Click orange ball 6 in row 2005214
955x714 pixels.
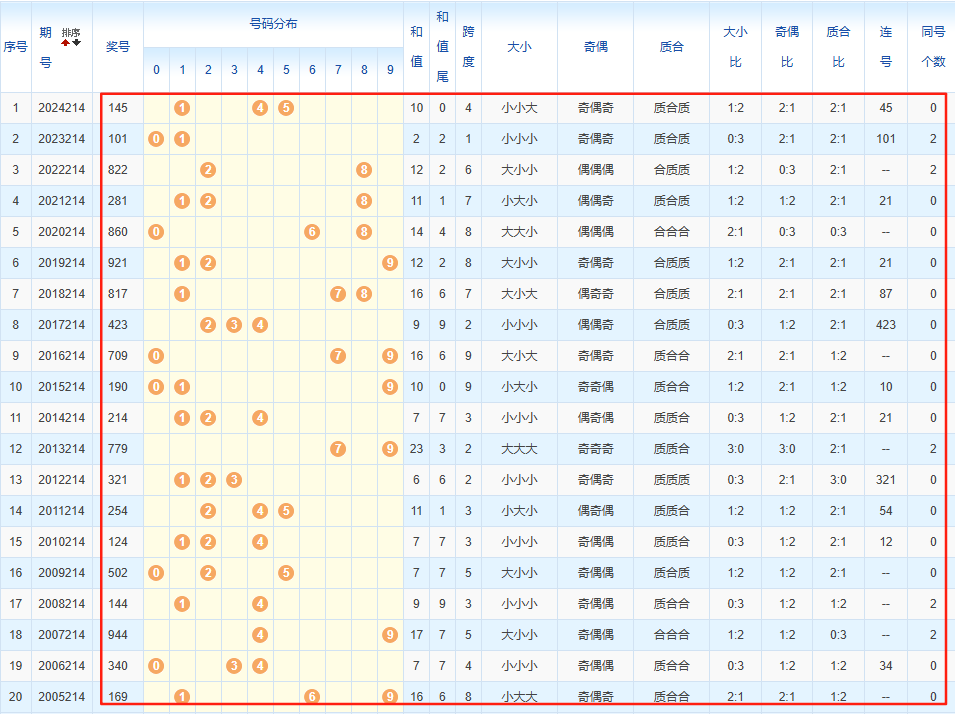[x=312, y=697]
